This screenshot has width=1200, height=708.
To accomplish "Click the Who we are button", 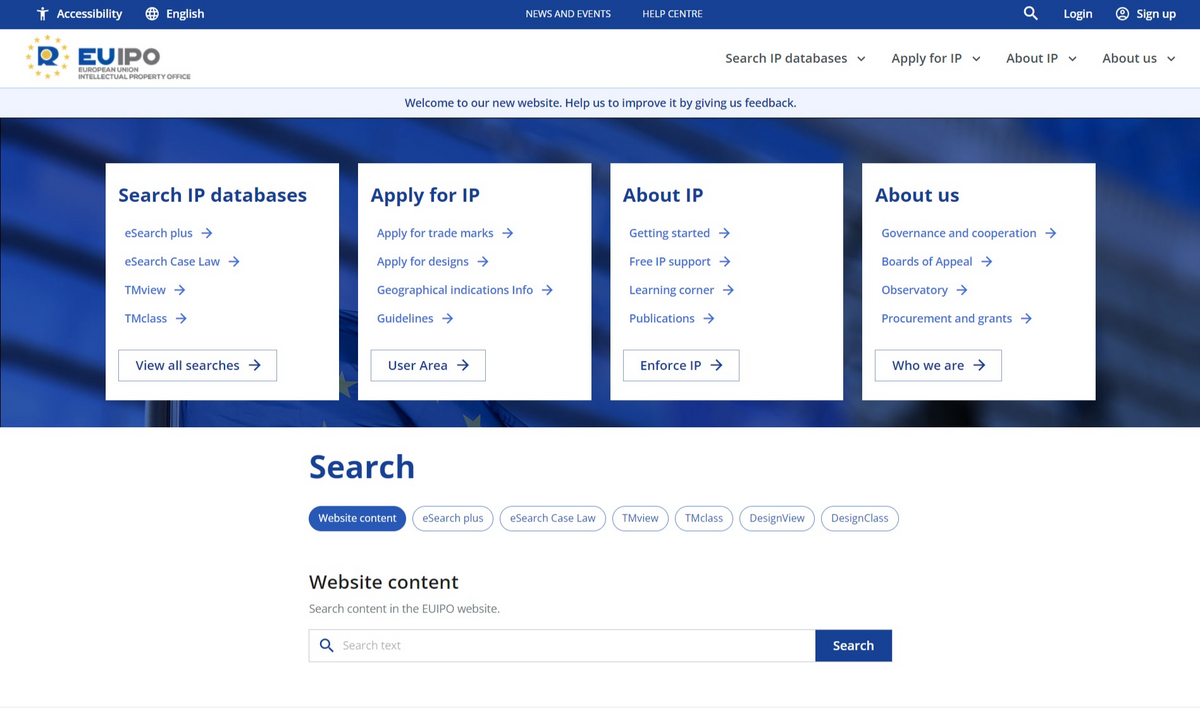I will coord(938,365).
